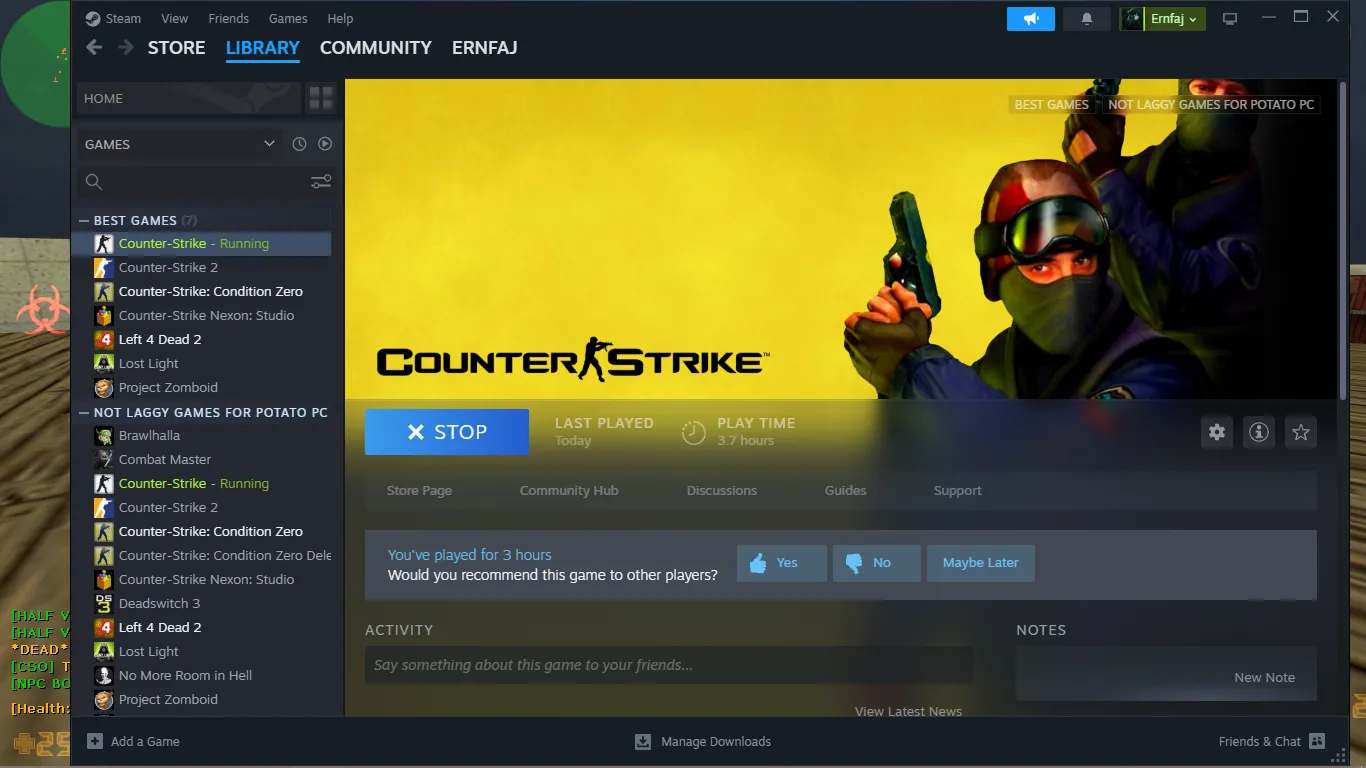Click the Play Time clock icon
The image size is (1366, 768).
tap(693, 432)
